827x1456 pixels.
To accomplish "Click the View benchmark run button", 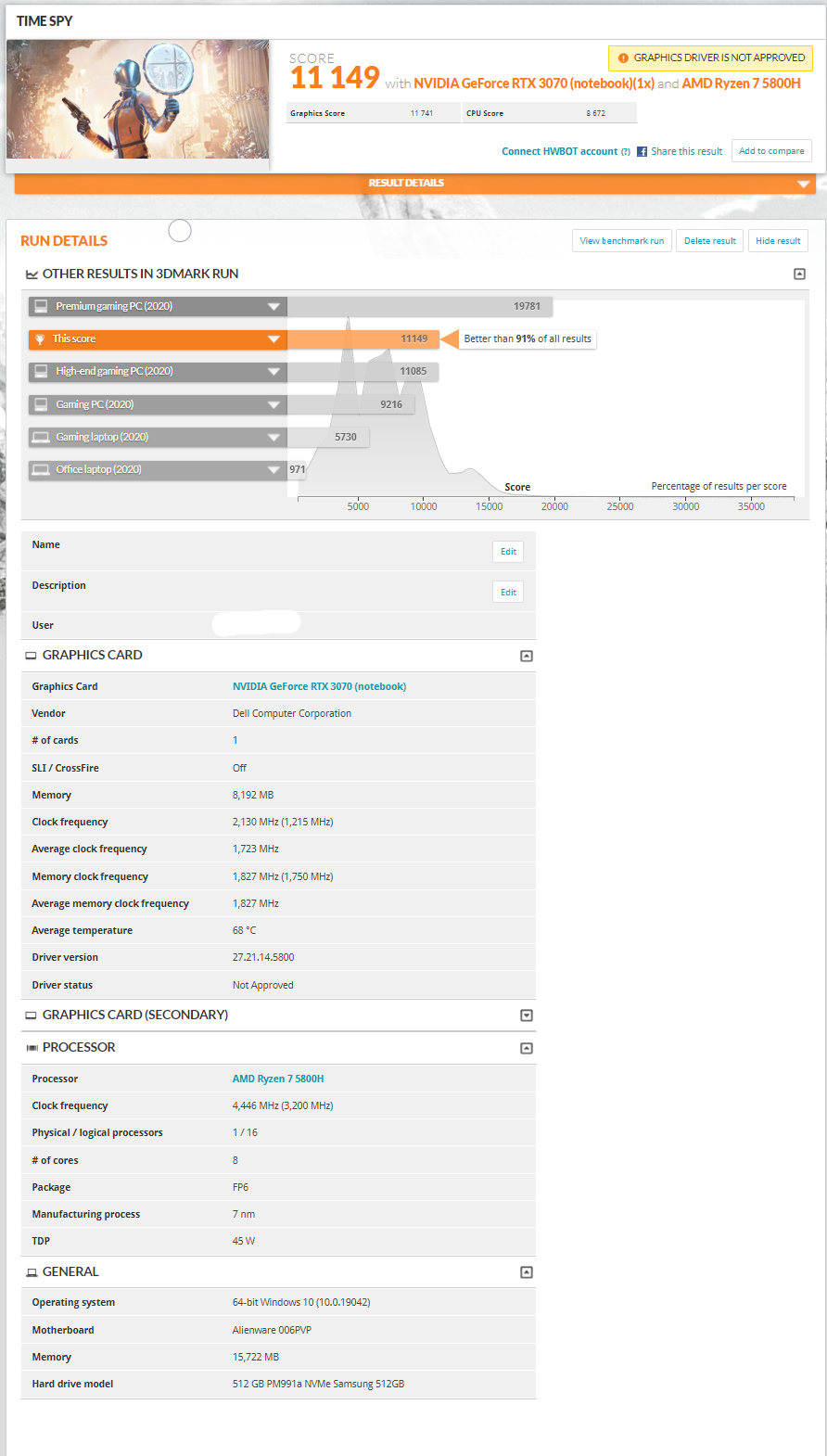I will pos(622,241).
